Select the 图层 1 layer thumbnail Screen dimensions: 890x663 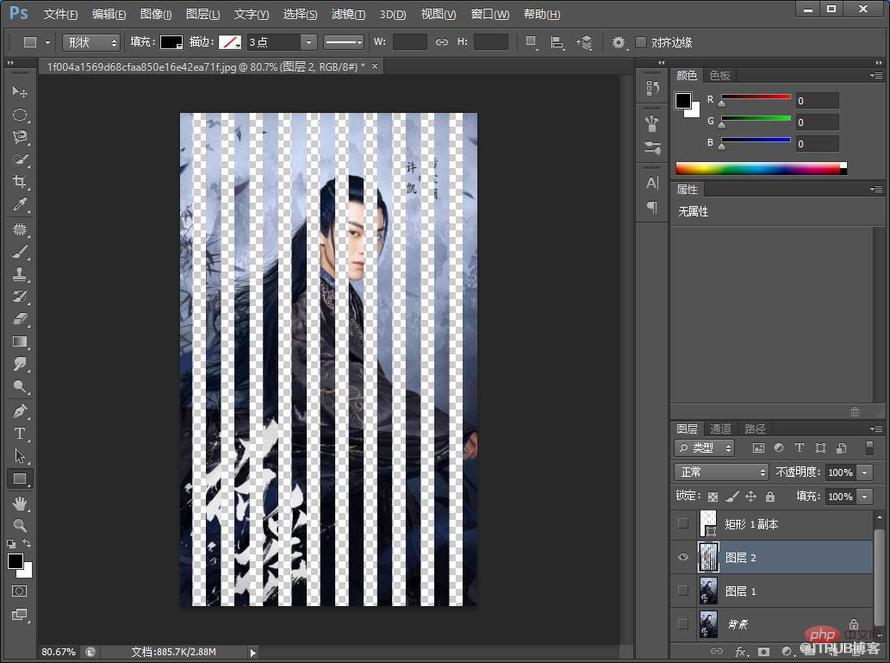click(x=708, y=590)
